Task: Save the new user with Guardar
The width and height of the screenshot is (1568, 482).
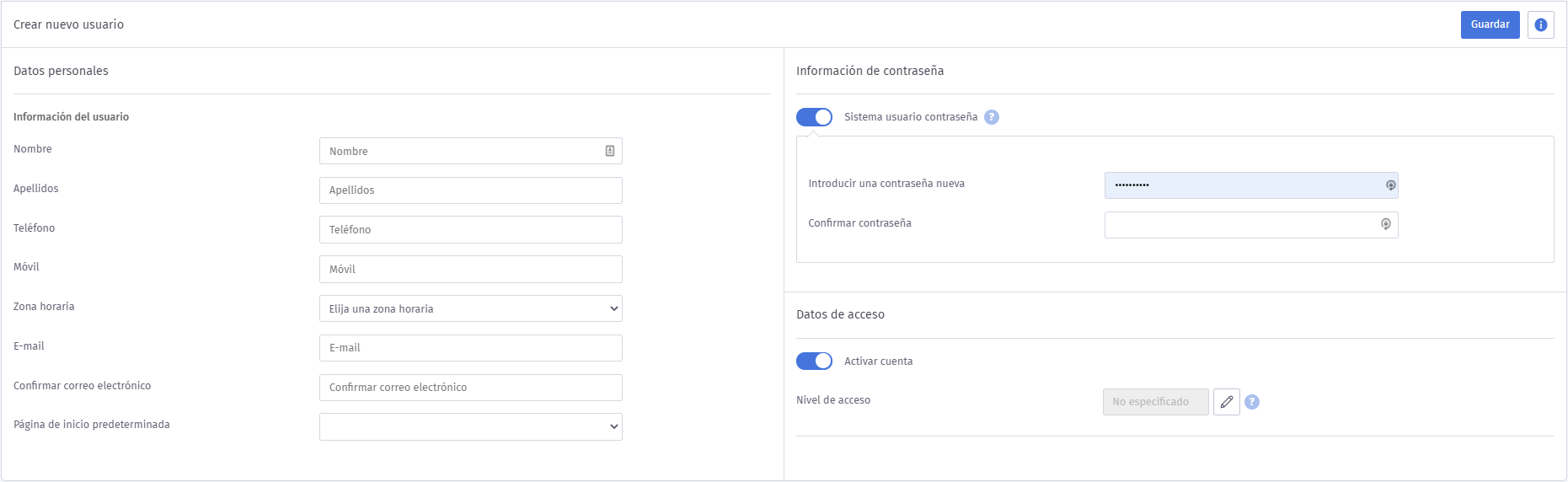Action: [x=1490, y=24]
